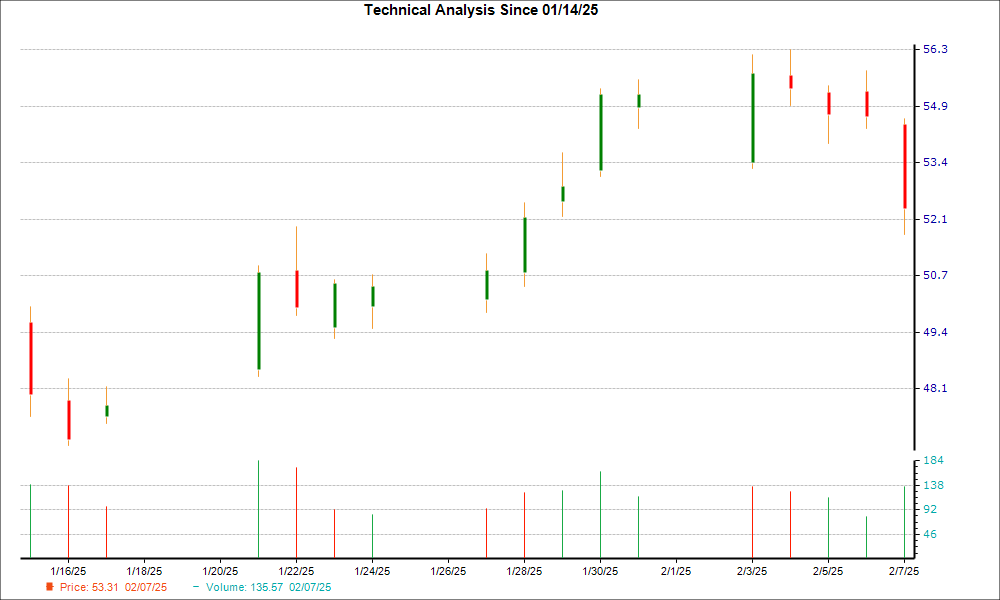Select the 2/3/25 date label

click(752, 571)
